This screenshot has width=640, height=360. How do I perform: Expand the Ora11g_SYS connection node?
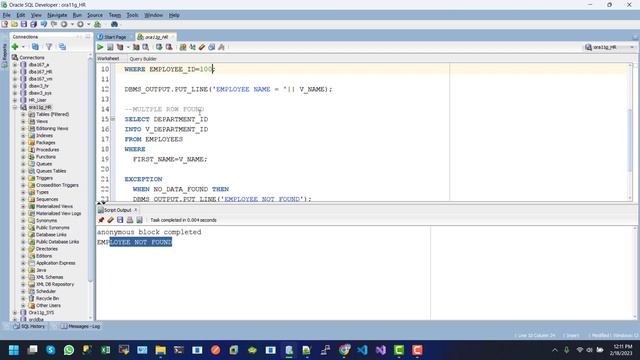coord(15,313)
